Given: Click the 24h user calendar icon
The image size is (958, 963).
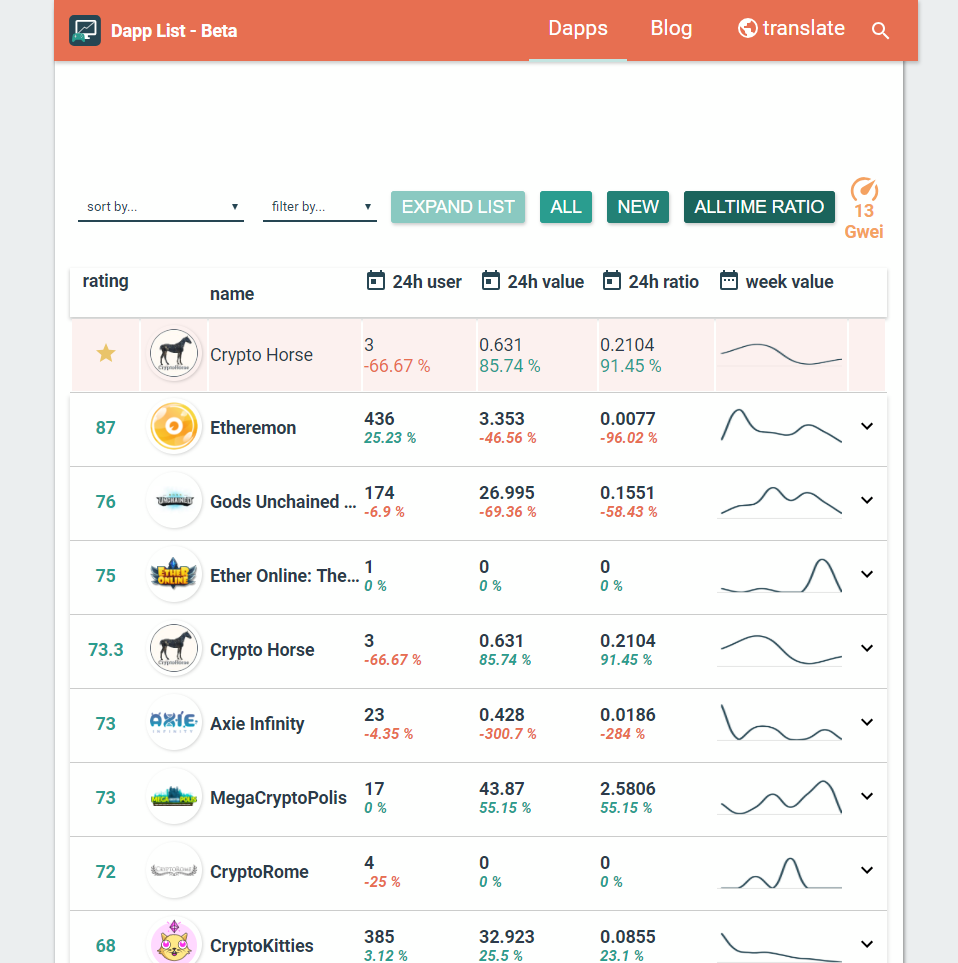Looking at the screenshot, I should 375,281.
